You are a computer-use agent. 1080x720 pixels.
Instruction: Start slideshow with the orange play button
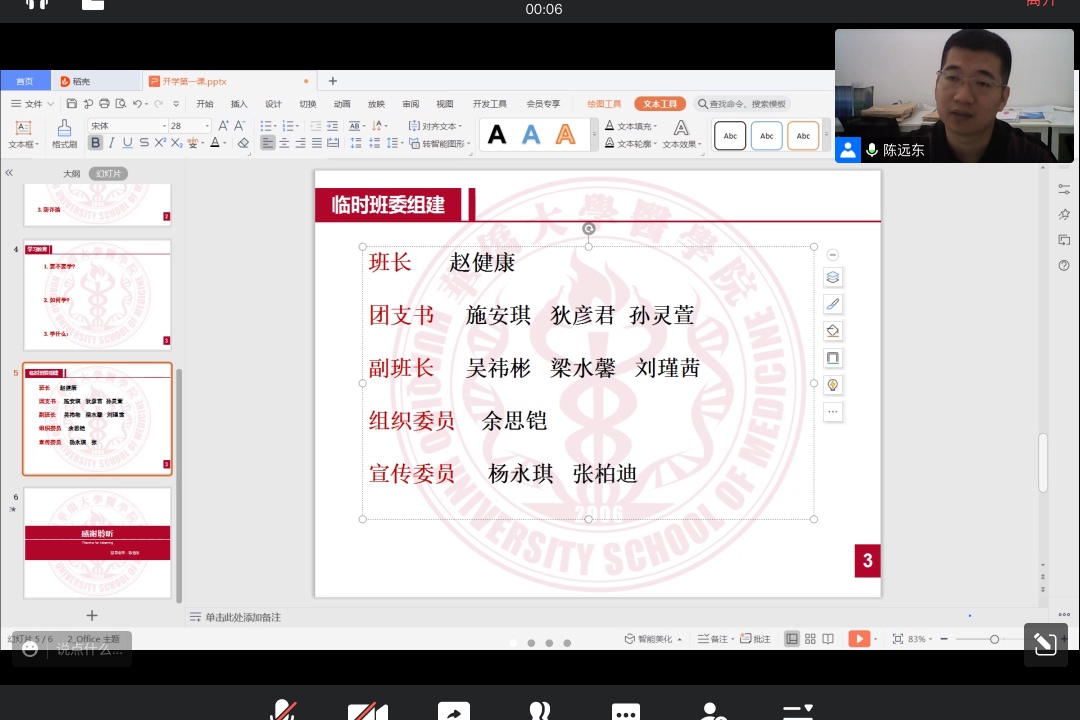tap(858, 639)
